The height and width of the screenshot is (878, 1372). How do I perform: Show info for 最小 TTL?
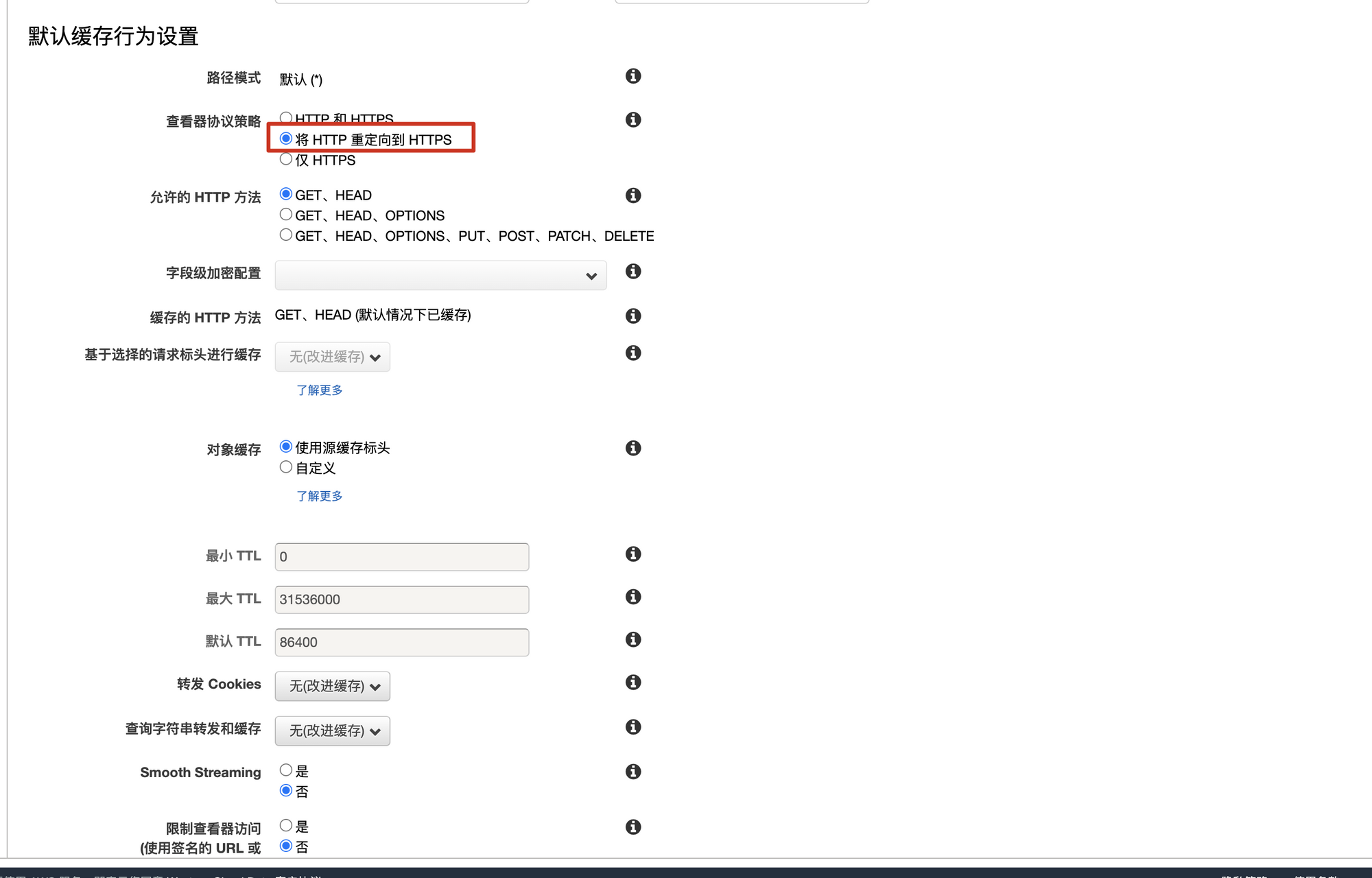tap(633, 554)
